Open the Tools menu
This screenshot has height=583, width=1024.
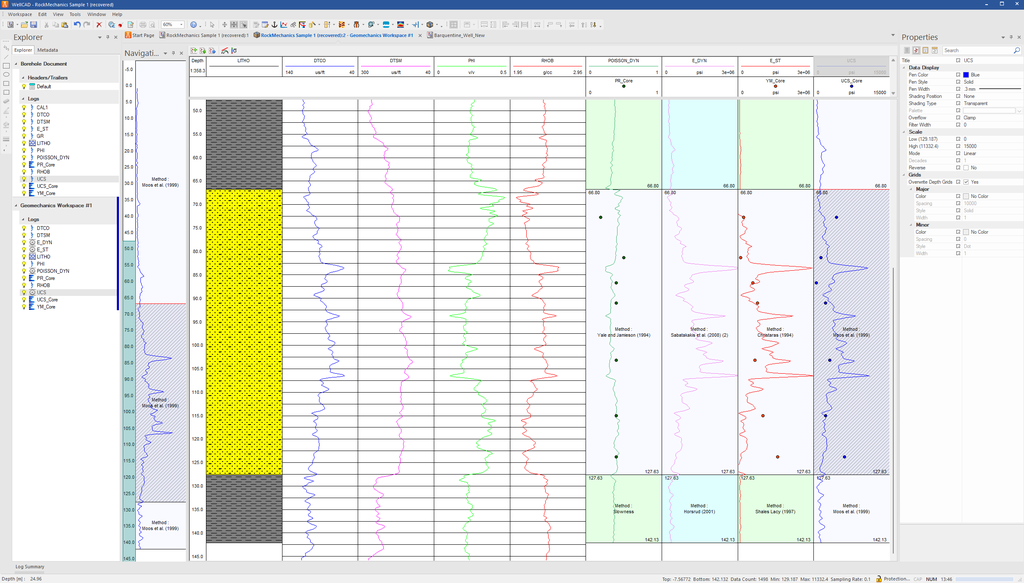click(75, 15)
